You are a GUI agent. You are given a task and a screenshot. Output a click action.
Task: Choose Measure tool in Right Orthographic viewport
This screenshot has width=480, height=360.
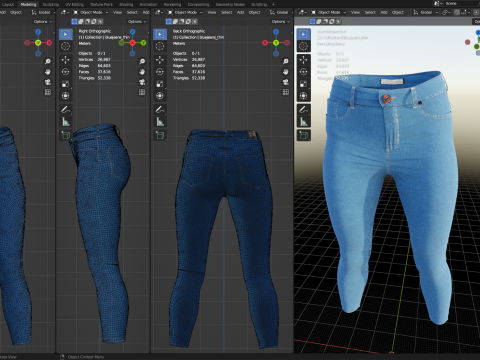(66, 122)
